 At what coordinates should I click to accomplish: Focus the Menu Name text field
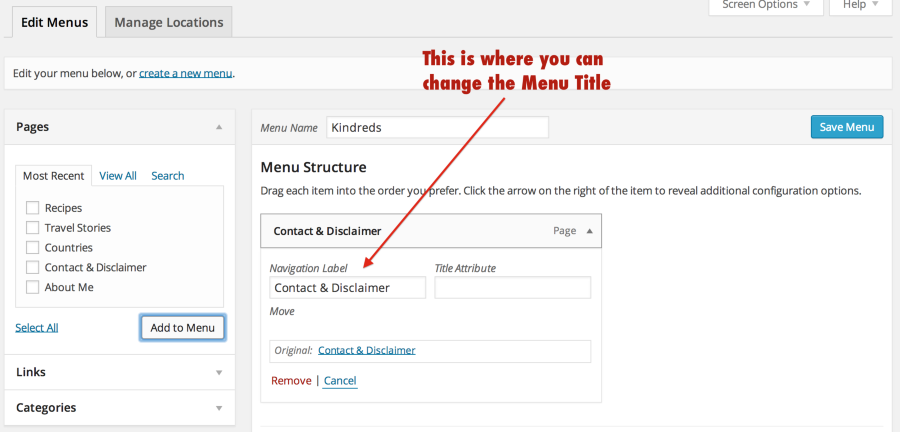(x=435, y=128)
